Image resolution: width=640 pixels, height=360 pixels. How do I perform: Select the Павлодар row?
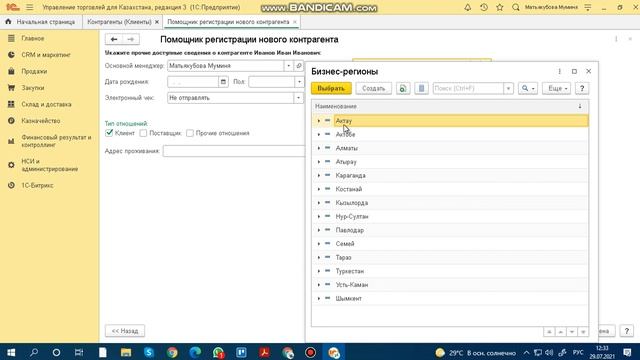tap(450, 230)
